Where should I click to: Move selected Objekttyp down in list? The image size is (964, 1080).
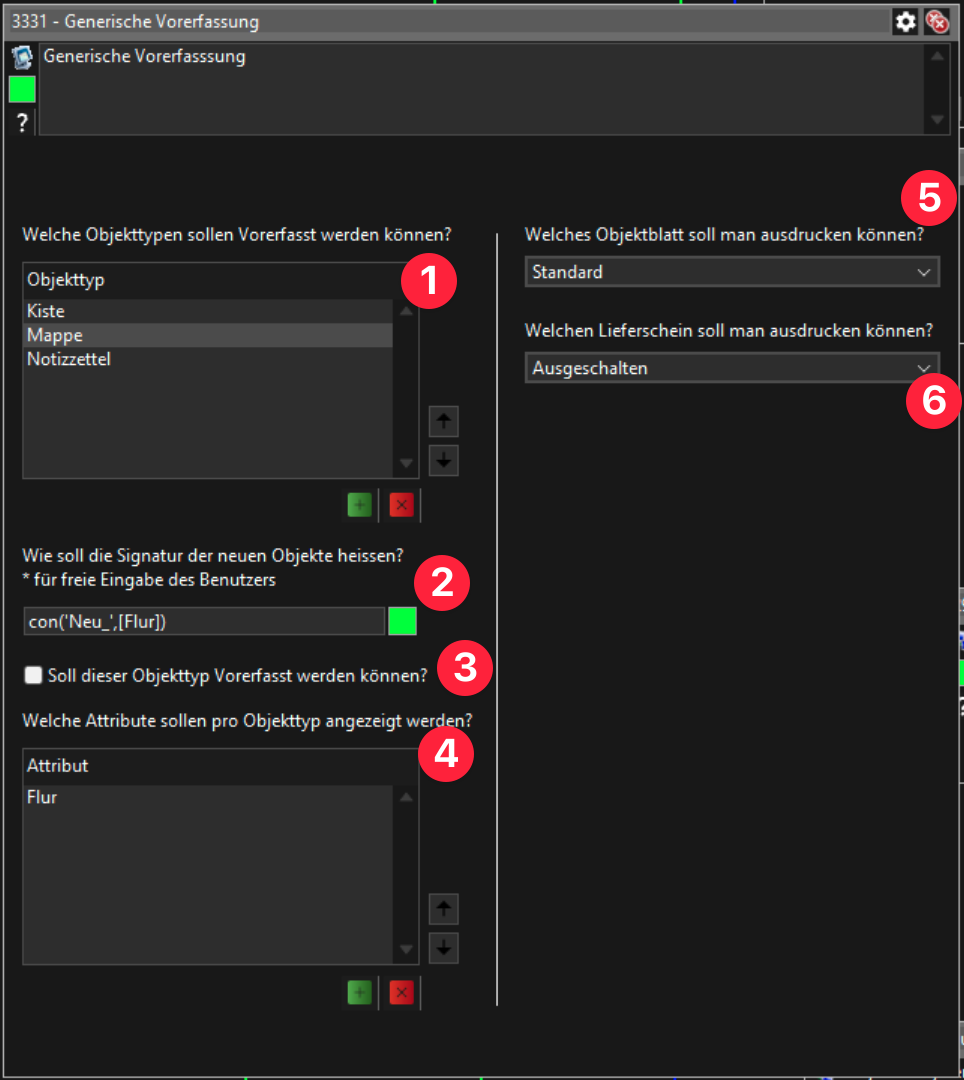[x=443, y=460]
